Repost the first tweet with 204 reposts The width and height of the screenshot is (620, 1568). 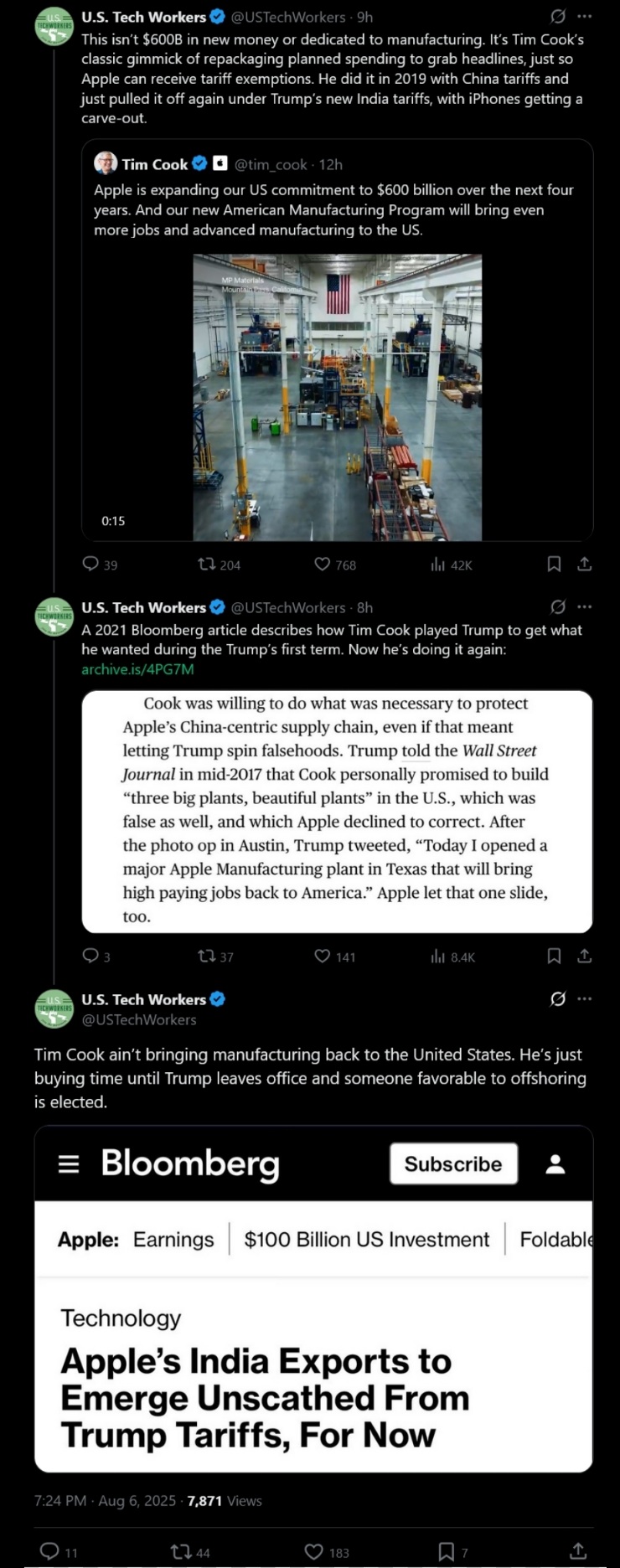pyautogui.click(x=207, y=565)
